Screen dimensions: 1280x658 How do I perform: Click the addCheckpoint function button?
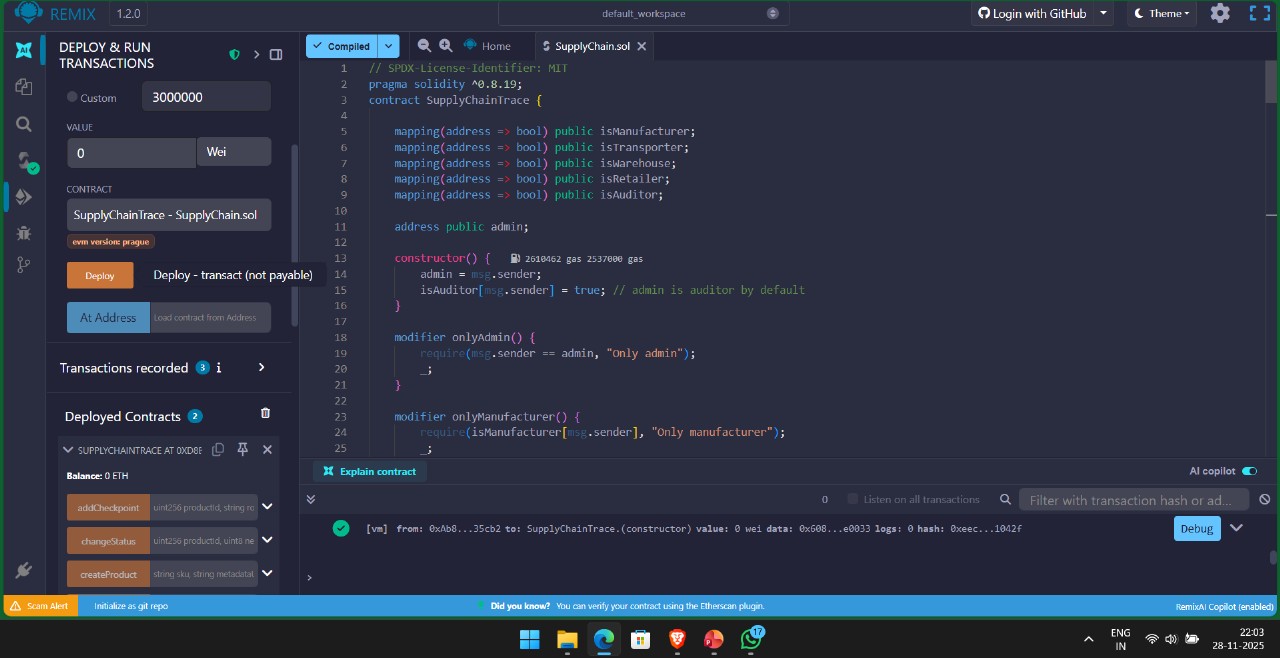pyautogui.click(x=108, y=507)
